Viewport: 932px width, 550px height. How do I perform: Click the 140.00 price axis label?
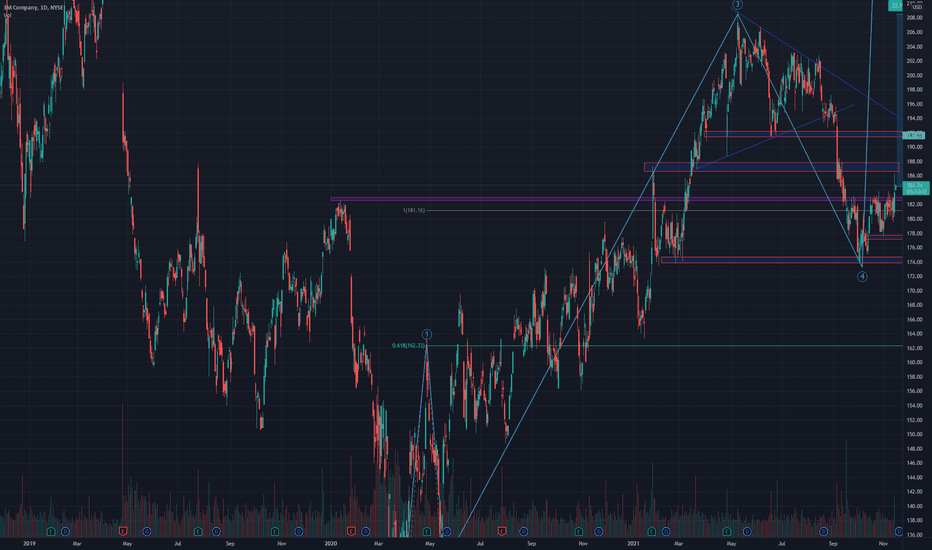(x=914, y=506)
